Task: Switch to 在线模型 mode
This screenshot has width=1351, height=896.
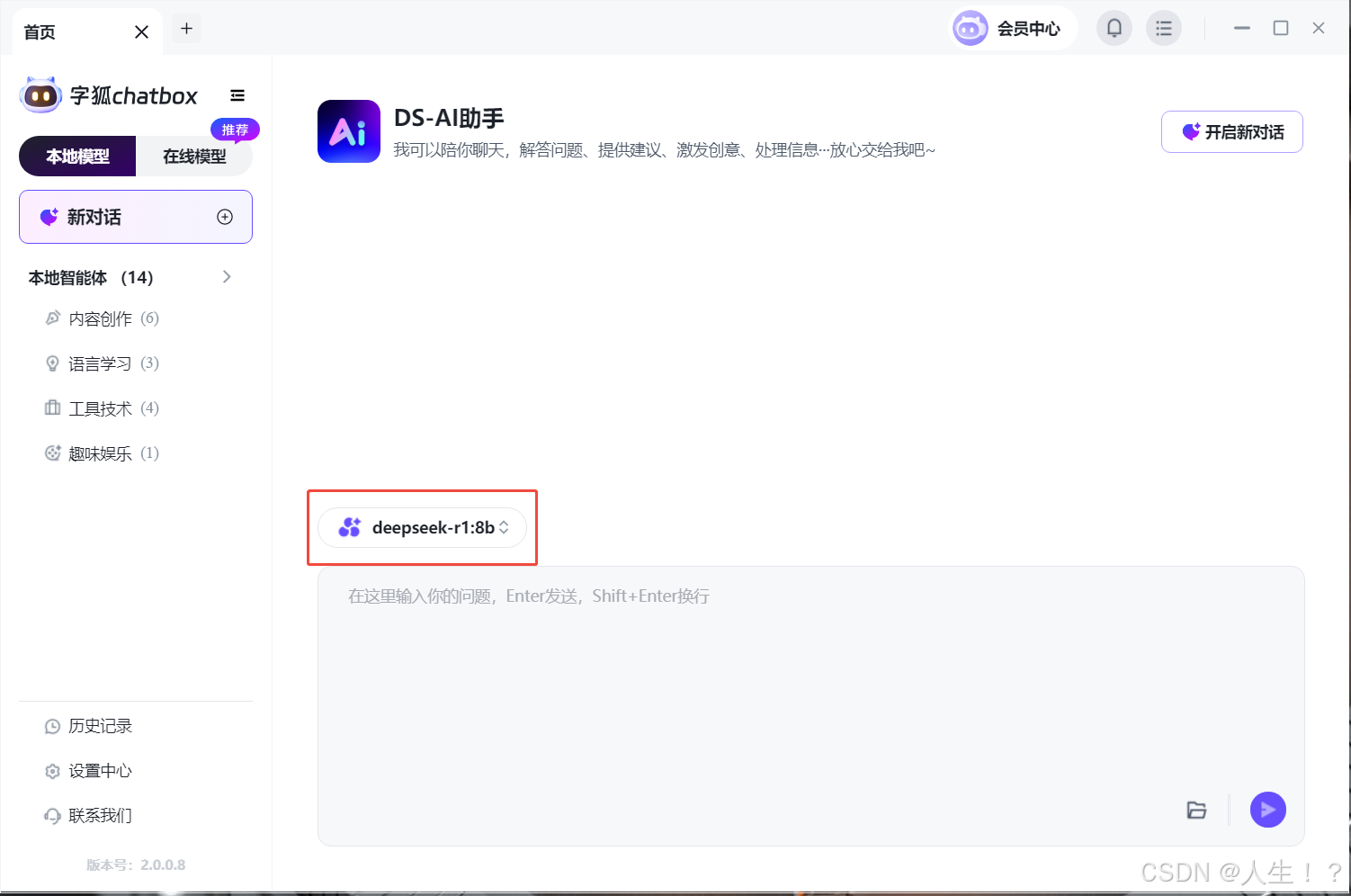Action: [194, 157]
